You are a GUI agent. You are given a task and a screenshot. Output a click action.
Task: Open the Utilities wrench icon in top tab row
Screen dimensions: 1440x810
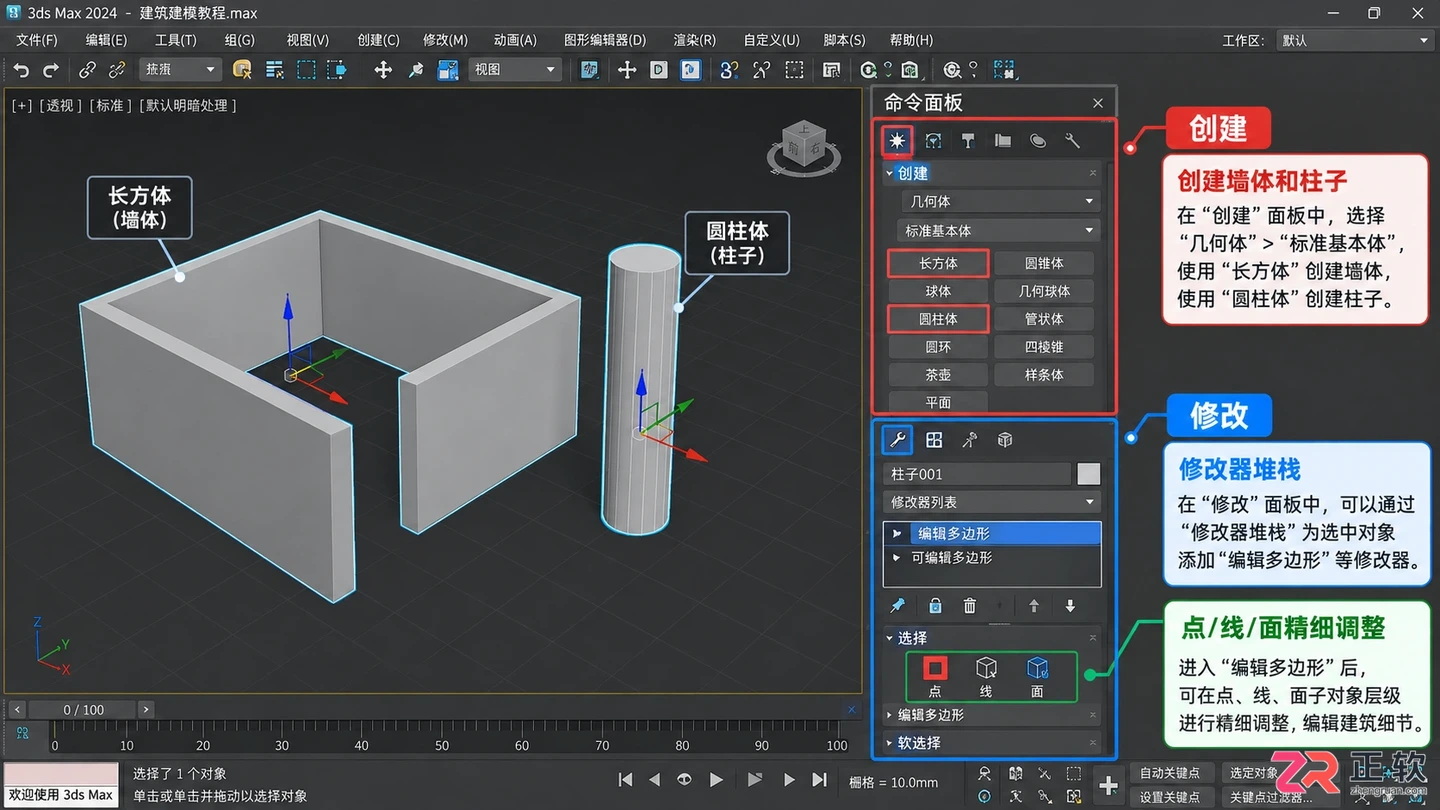point(1072,141)
